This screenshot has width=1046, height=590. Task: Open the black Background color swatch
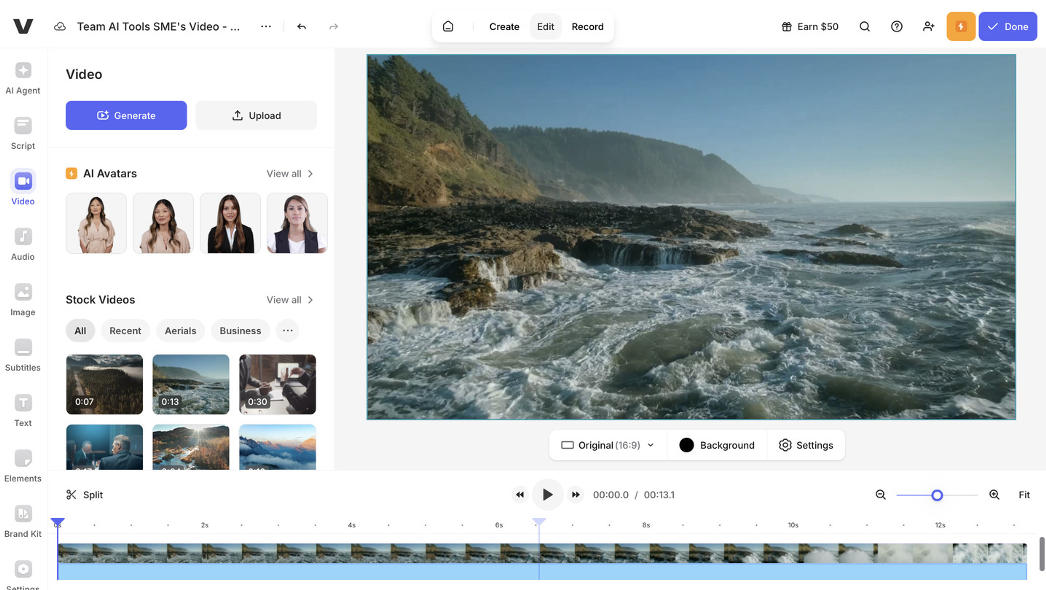pos(686,445)
